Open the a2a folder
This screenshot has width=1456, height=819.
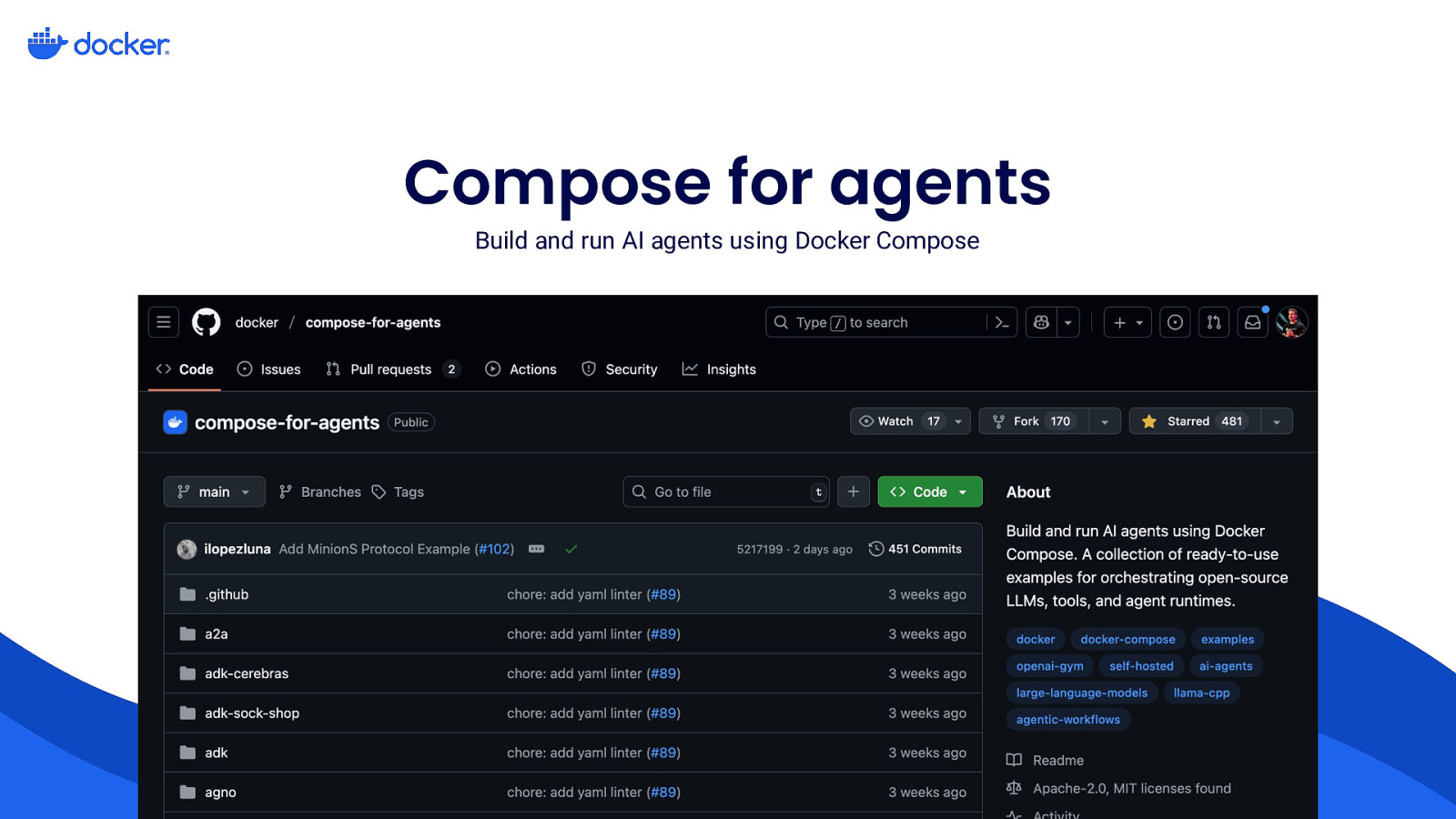click(216, 633)
